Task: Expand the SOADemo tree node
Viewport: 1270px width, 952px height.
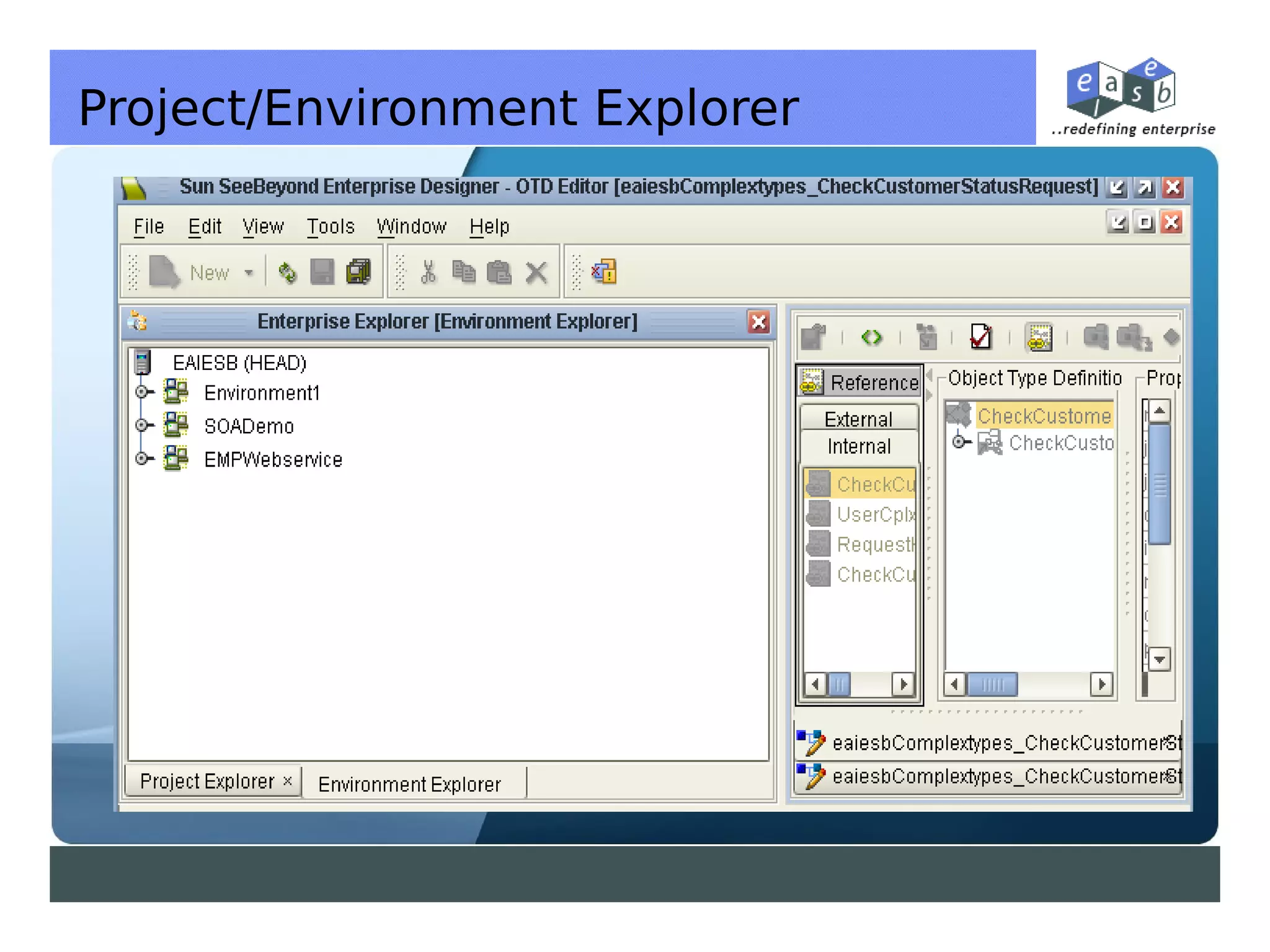Action: click(142, 425)
